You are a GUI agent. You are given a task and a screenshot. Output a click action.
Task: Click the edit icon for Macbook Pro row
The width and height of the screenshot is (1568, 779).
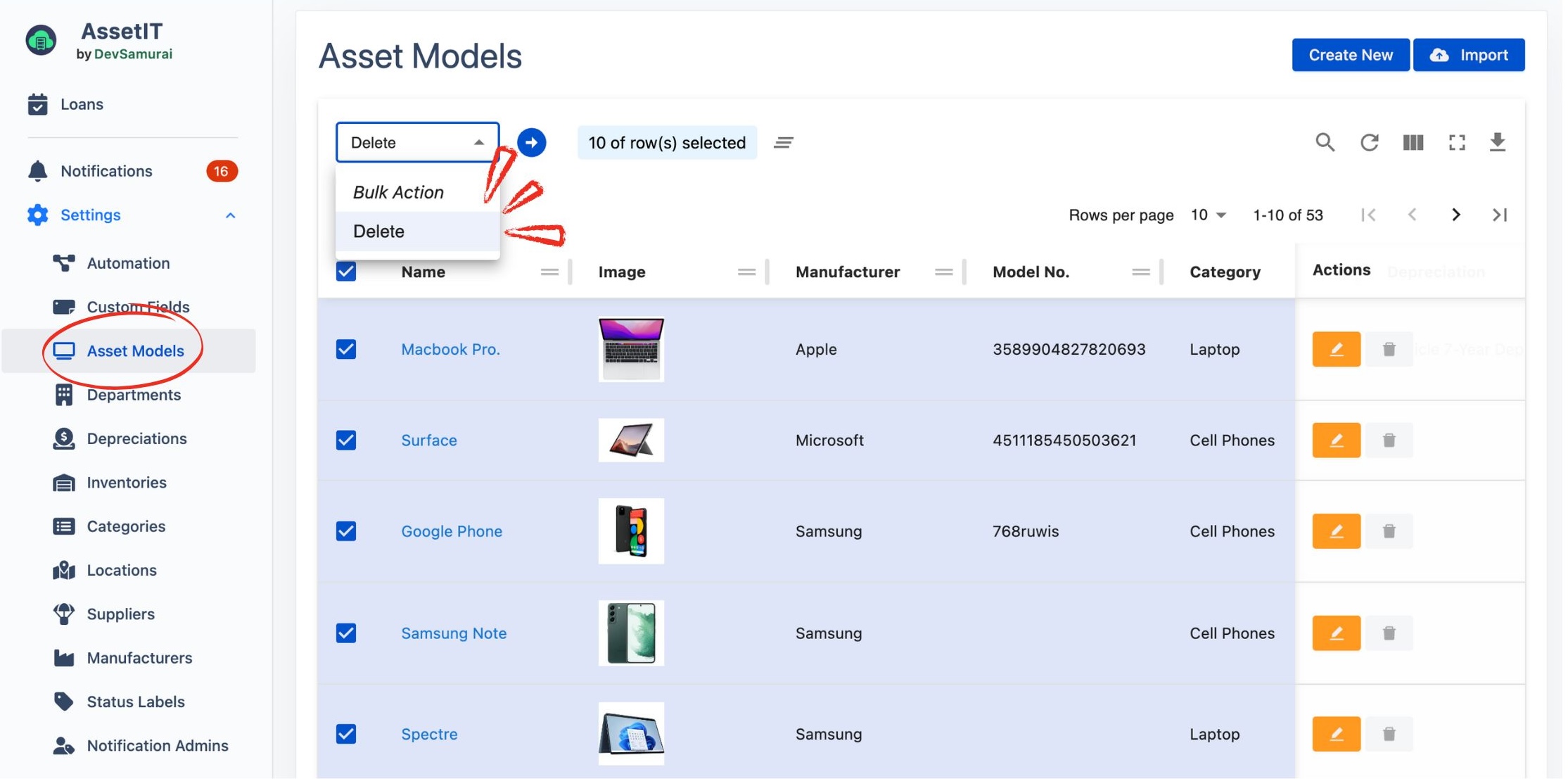tap(1336, 348)
